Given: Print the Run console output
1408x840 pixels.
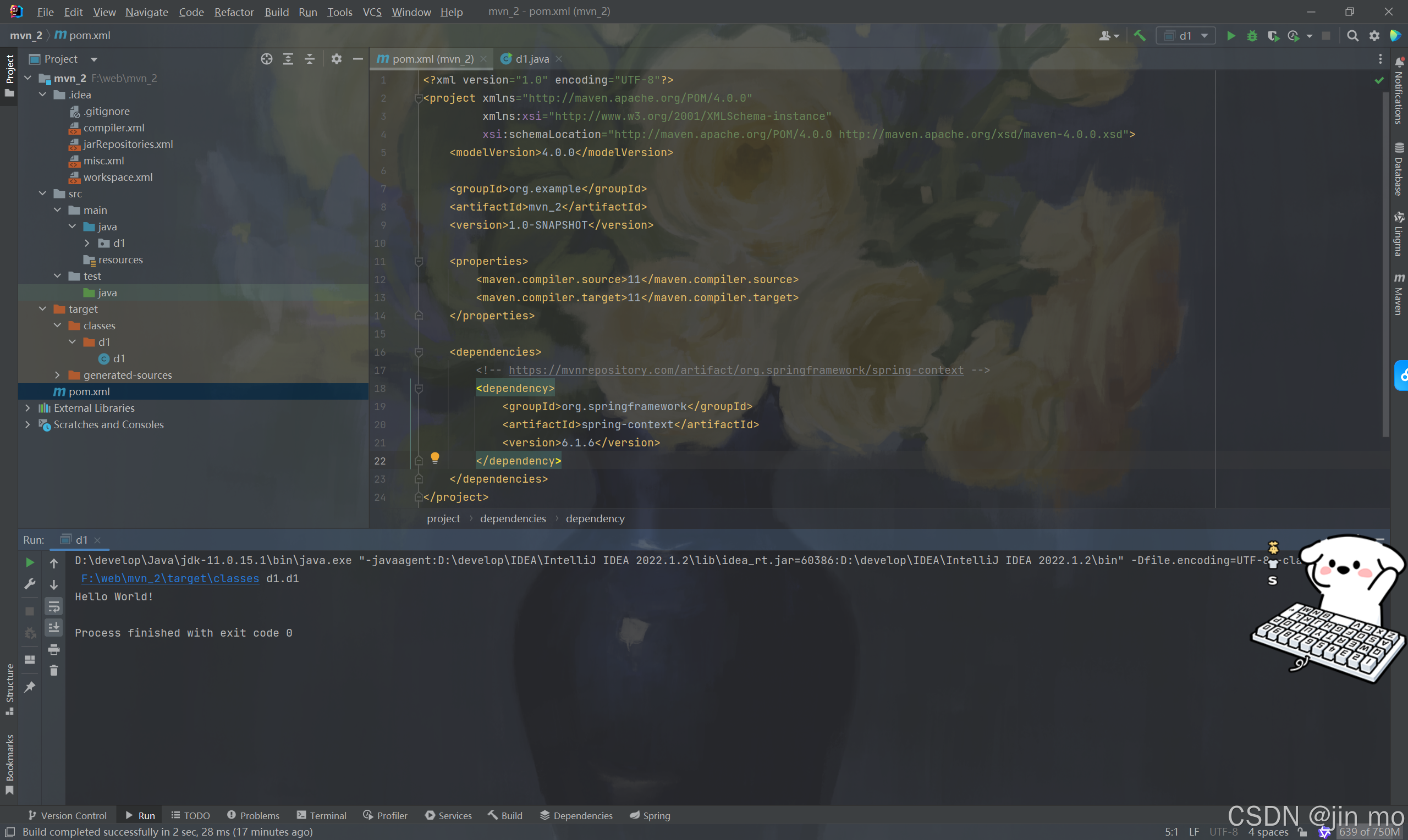Looking at the screenshot, I should [x=54, y=649].
